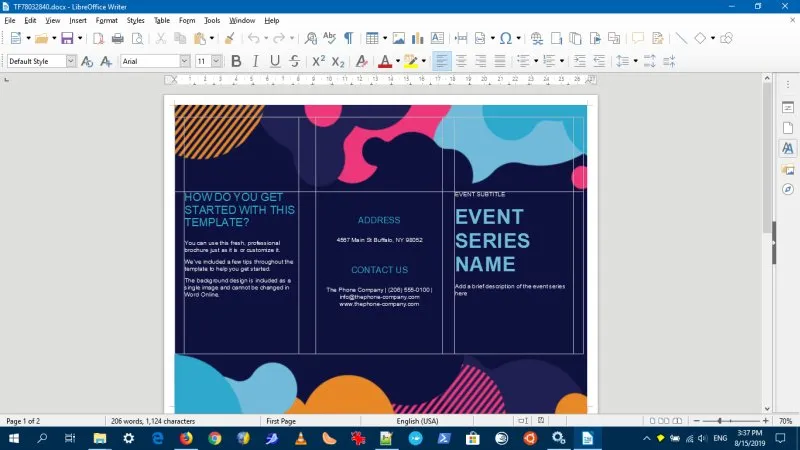Apply Strikethrough formatting
The height and width of the screenshot is (450, 800).
point(294,61)
